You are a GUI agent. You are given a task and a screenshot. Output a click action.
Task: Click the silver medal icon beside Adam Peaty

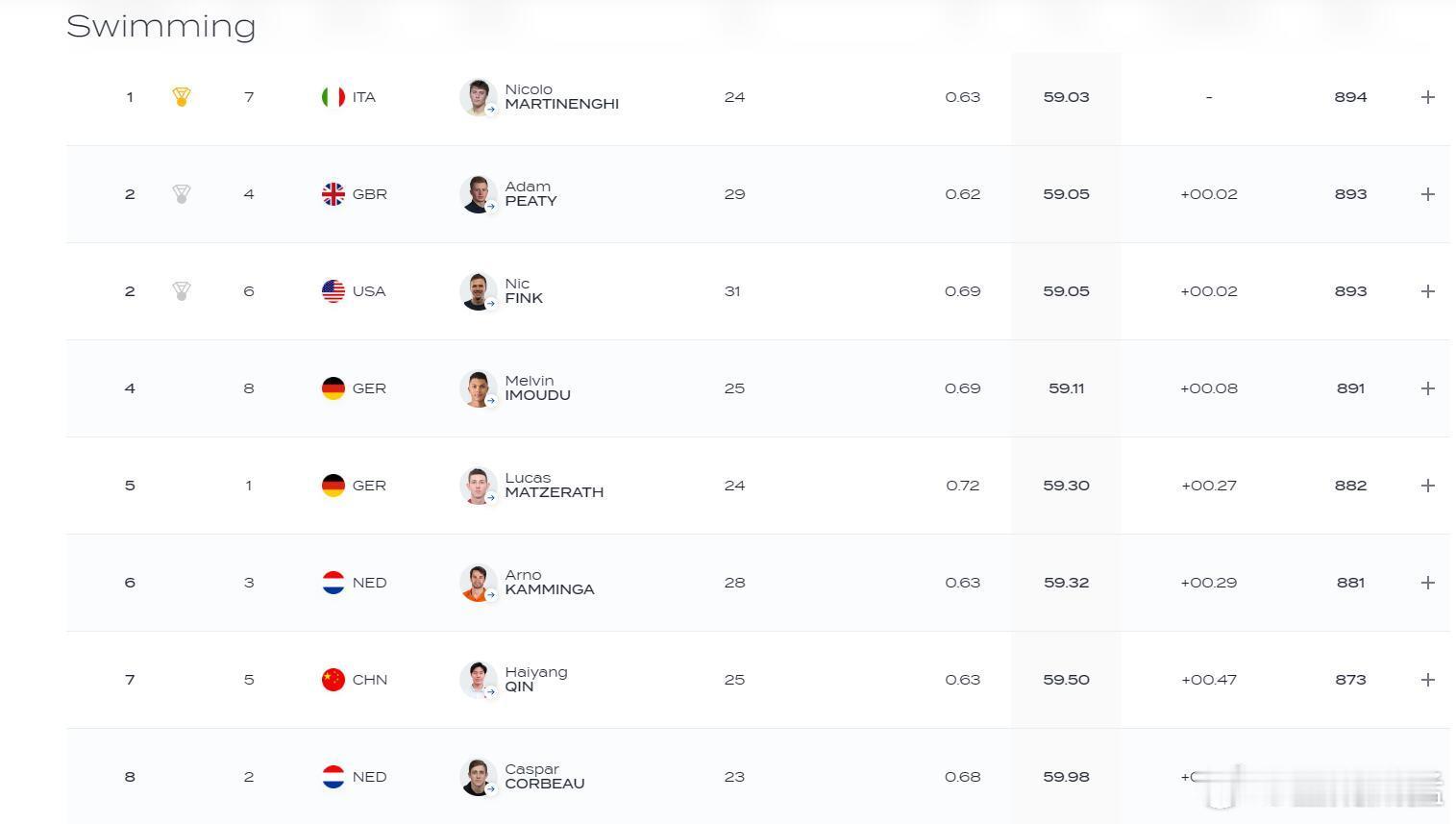pyautogui.click(x=181, y=194)
